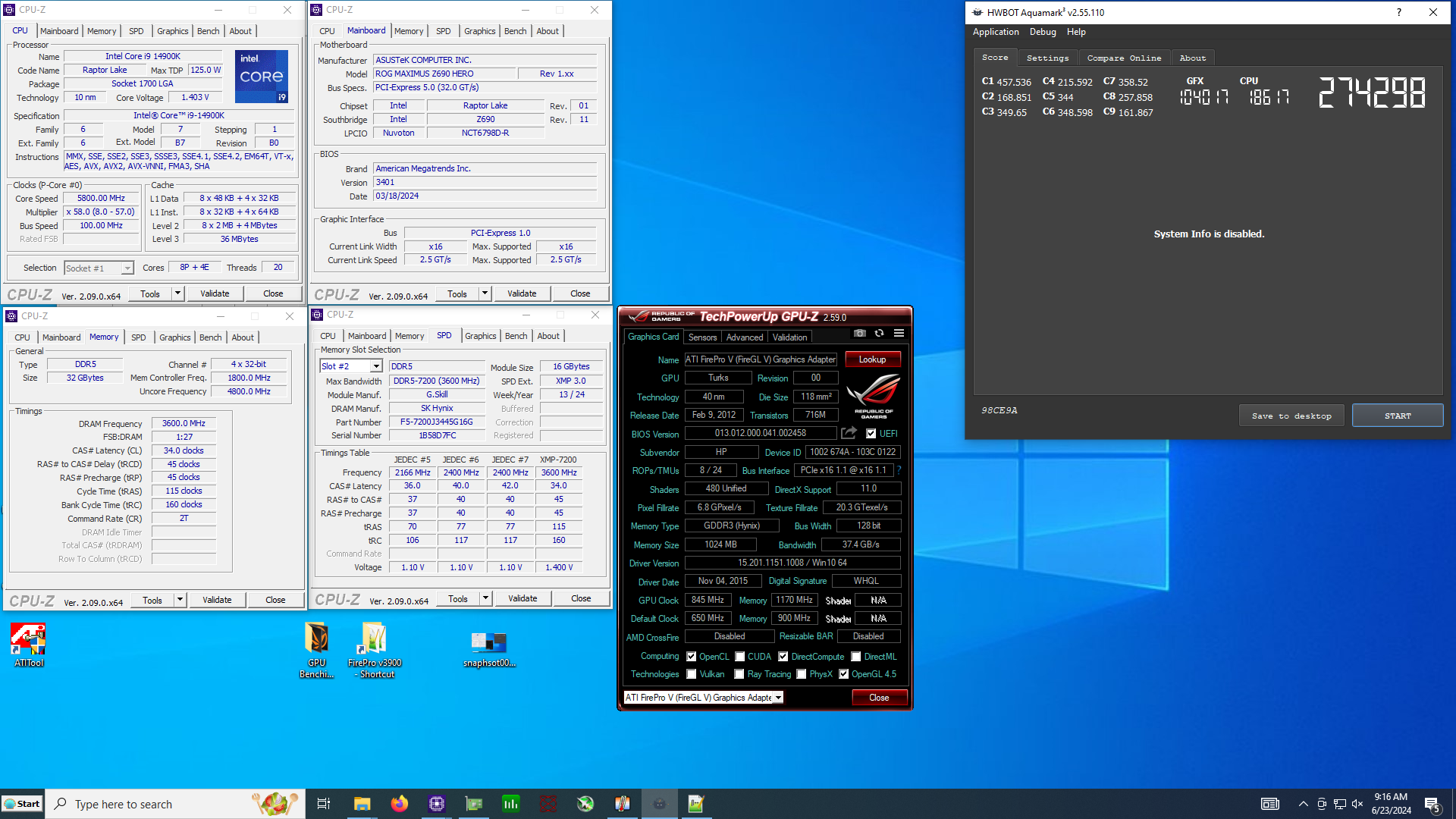Launch Firefox from the taskbar

(399, 804)
